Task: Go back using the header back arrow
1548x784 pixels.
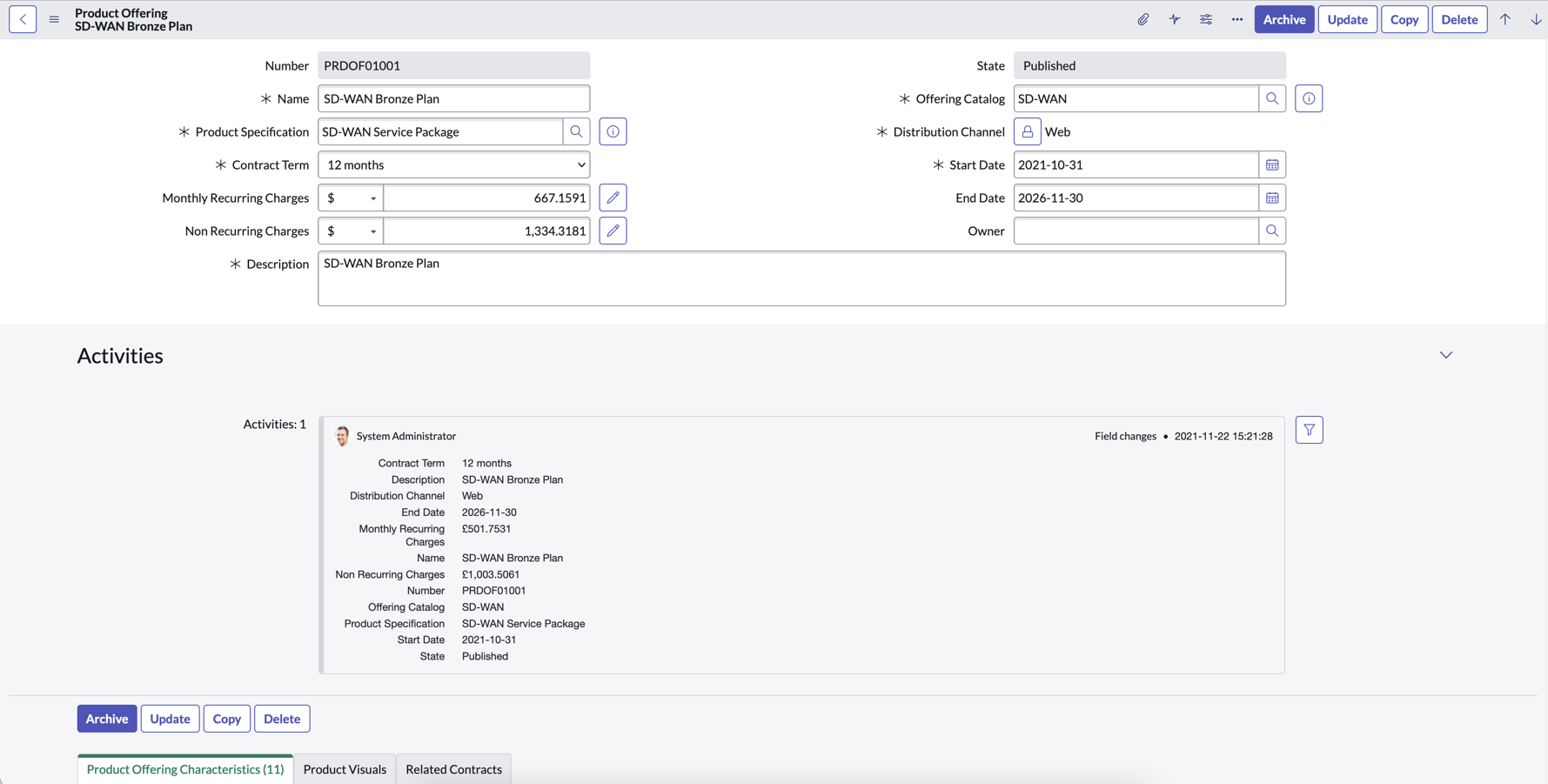Action: (23, 19)
